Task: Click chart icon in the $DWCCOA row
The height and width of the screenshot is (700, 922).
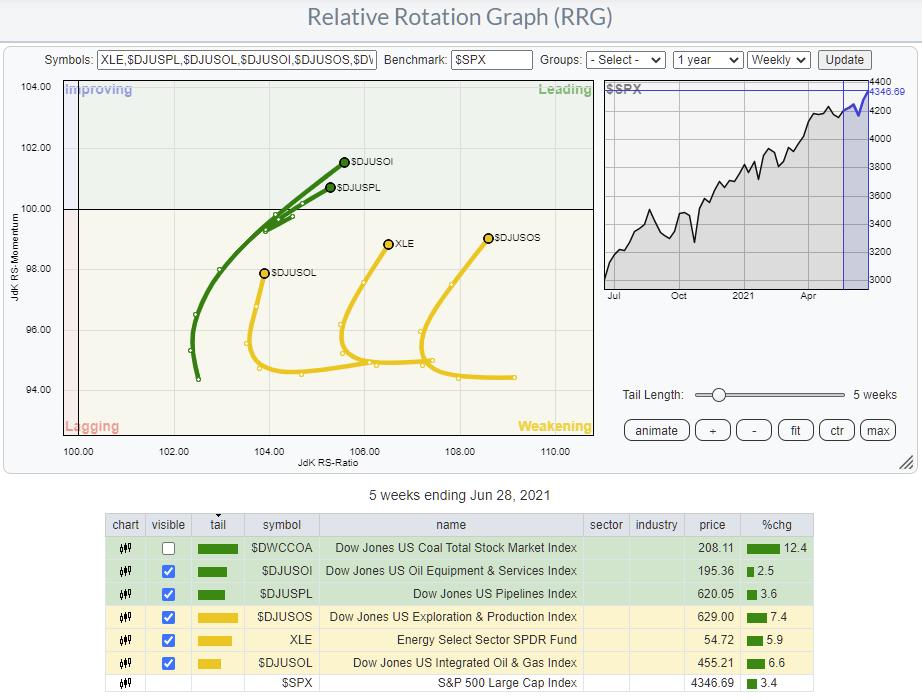Action: tap(126, 548)
